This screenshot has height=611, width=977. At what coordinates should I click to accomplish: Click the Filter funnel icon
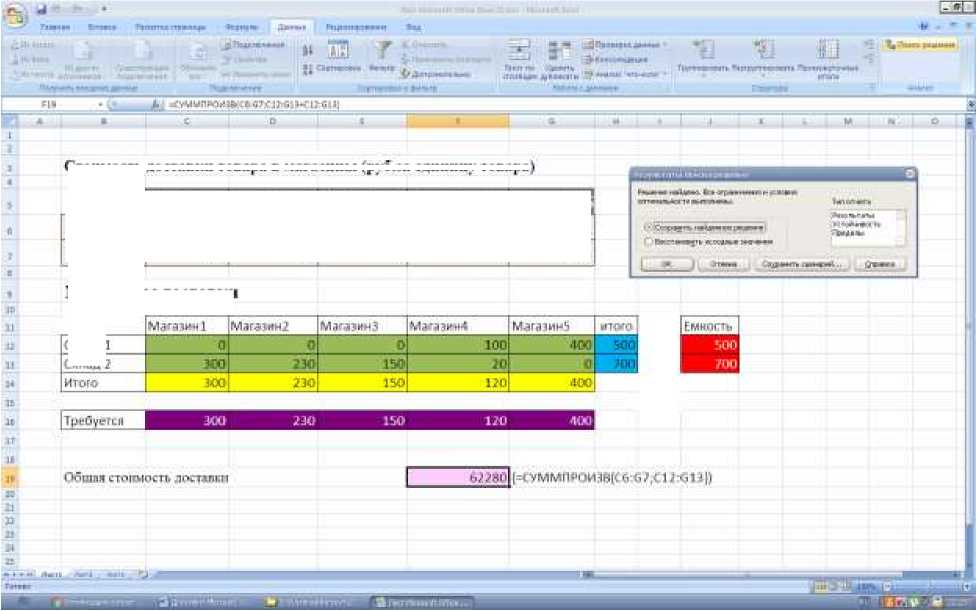[380, 50]
